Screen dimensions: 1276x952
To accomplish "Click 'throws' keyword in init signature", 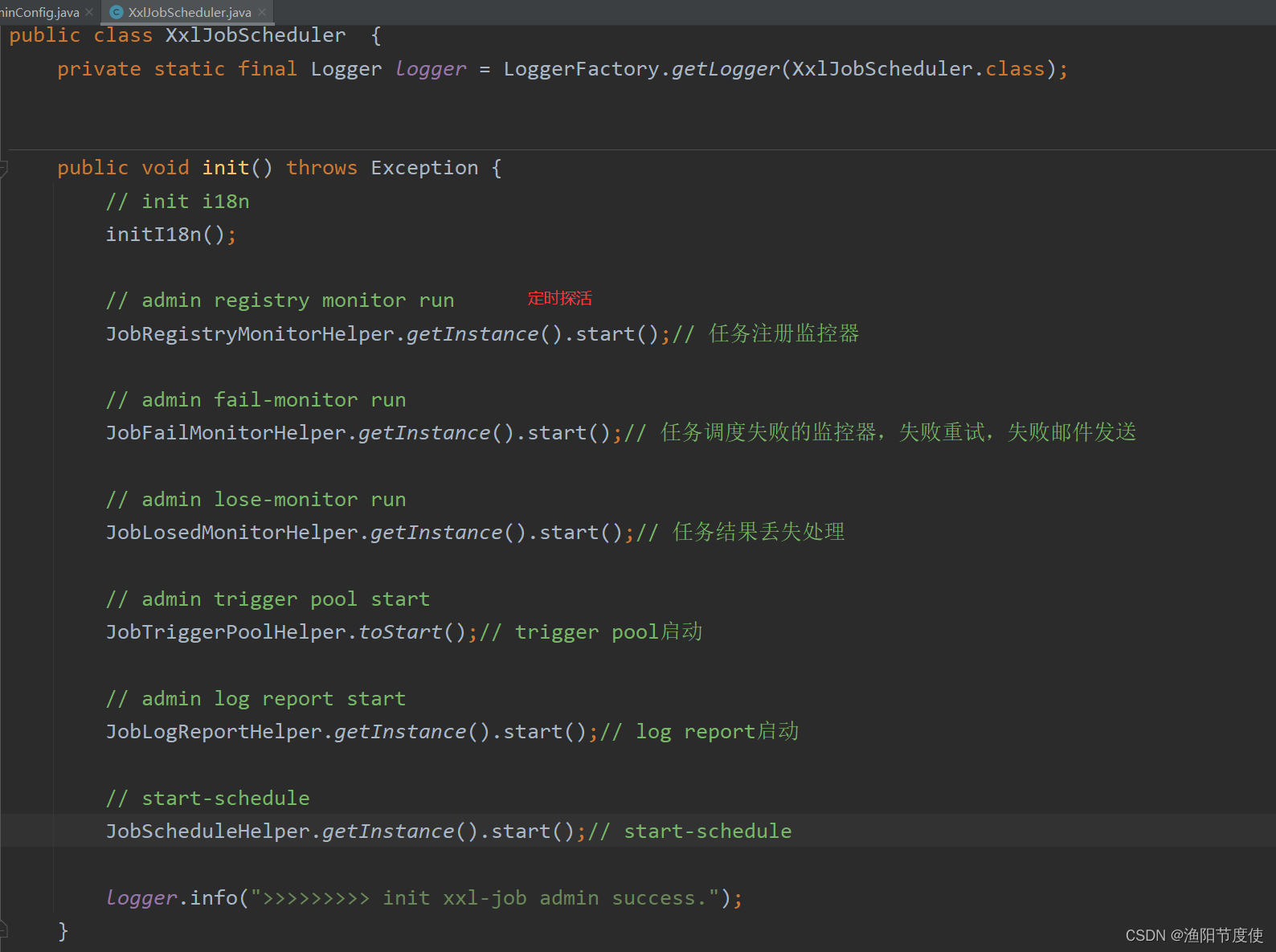I will pos(322,168).
